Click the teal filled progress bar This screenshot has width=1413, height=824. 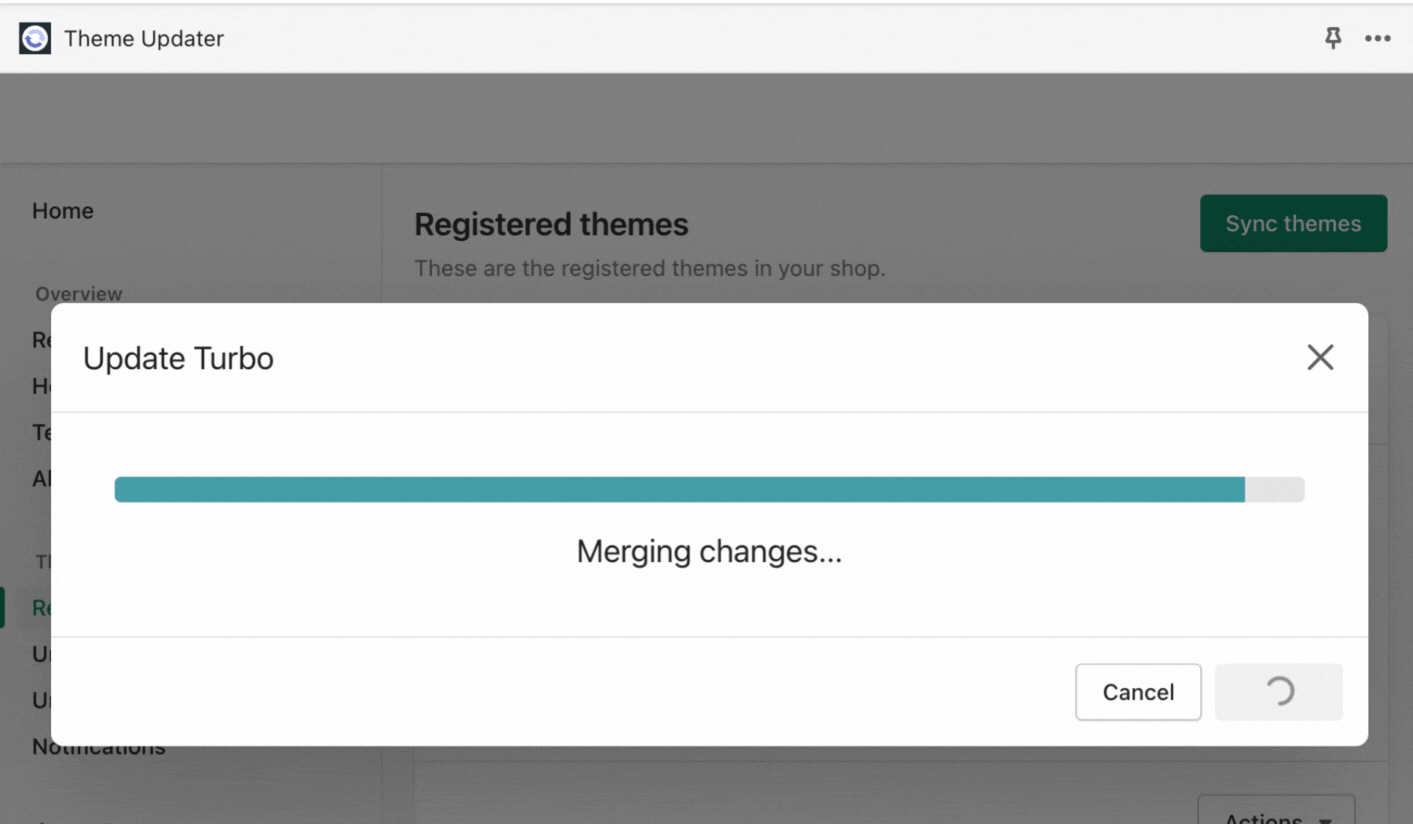tap(680, 490)
